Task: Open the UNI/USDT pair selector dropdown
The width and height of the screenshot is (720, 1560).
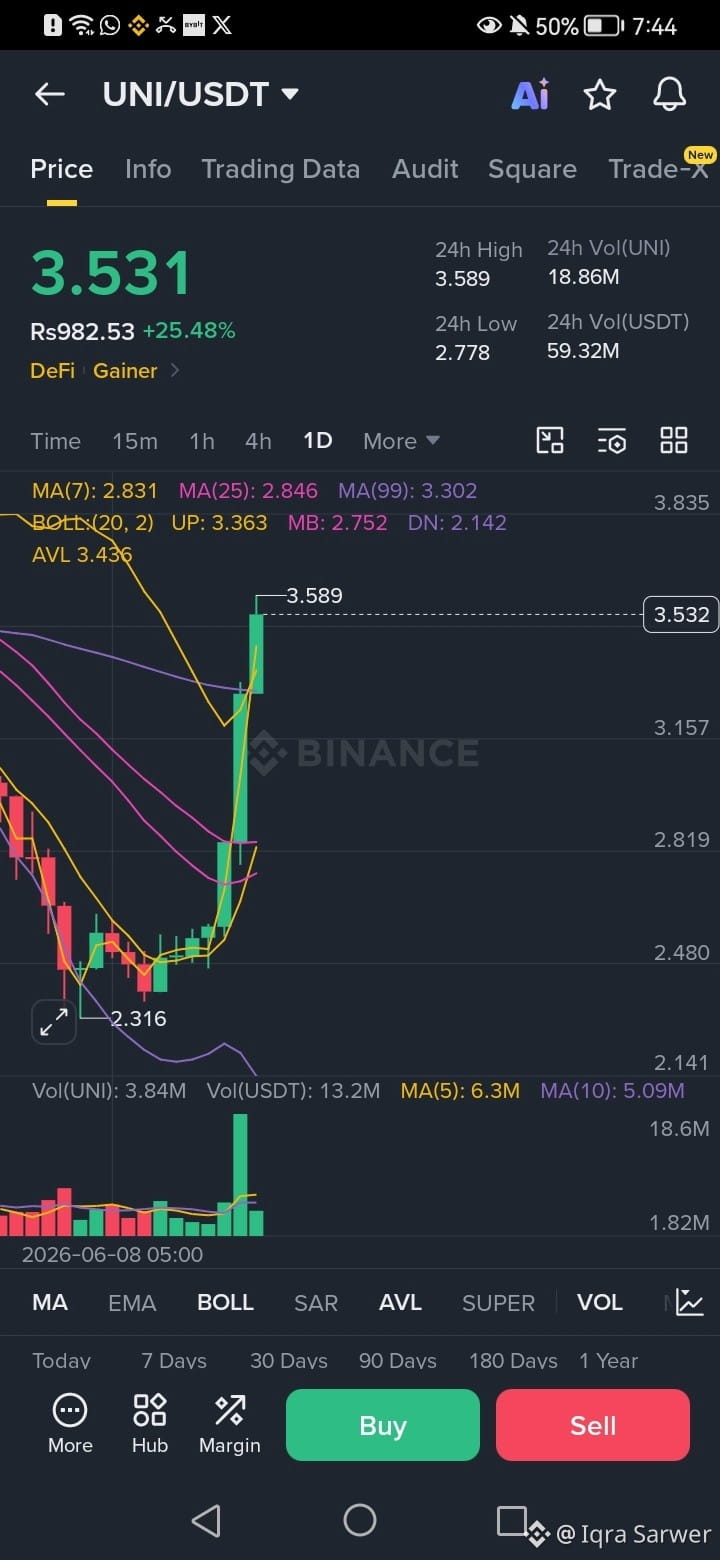Action: tap(201, 94)
